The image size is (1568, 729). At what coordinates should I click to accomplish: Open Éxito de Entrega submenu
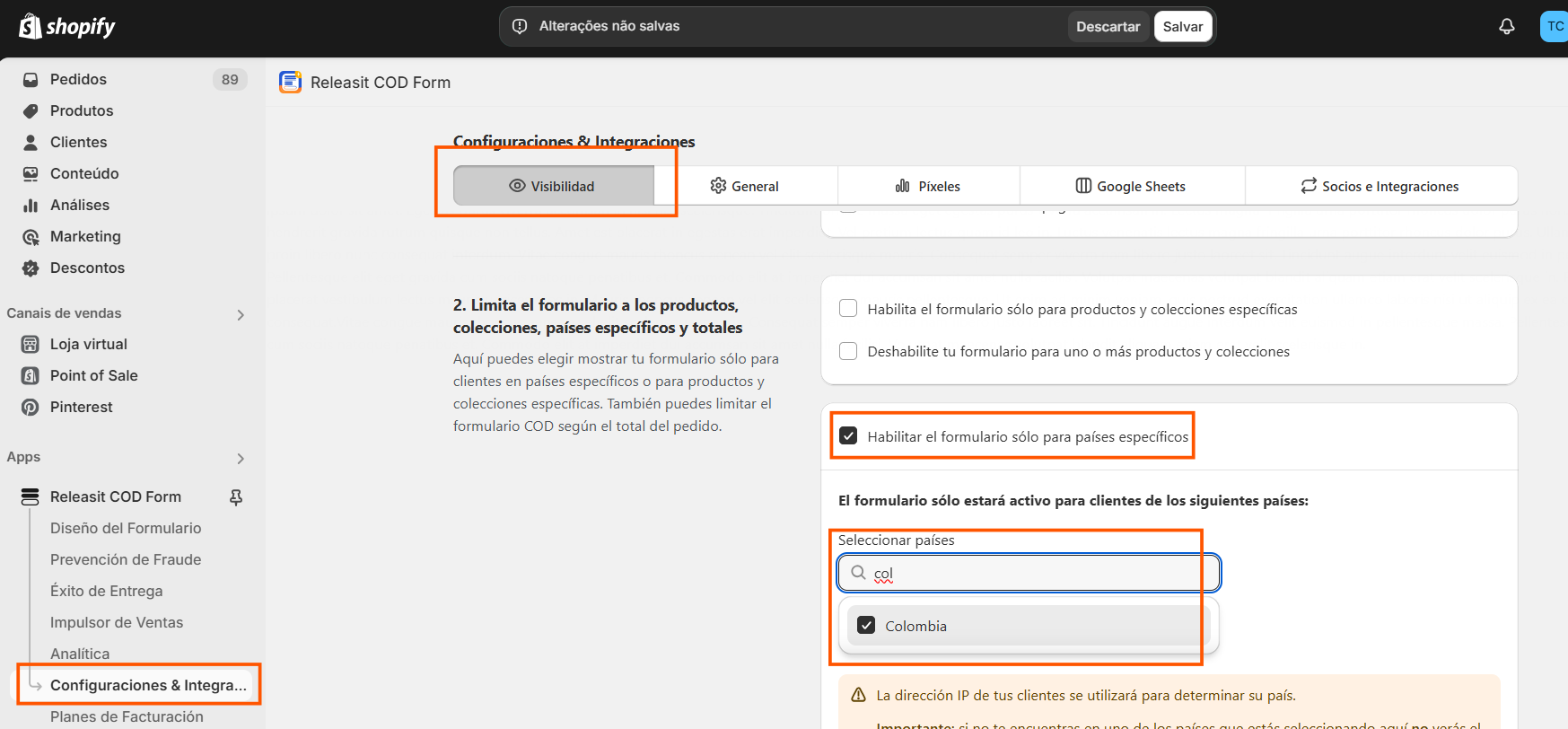107,591
